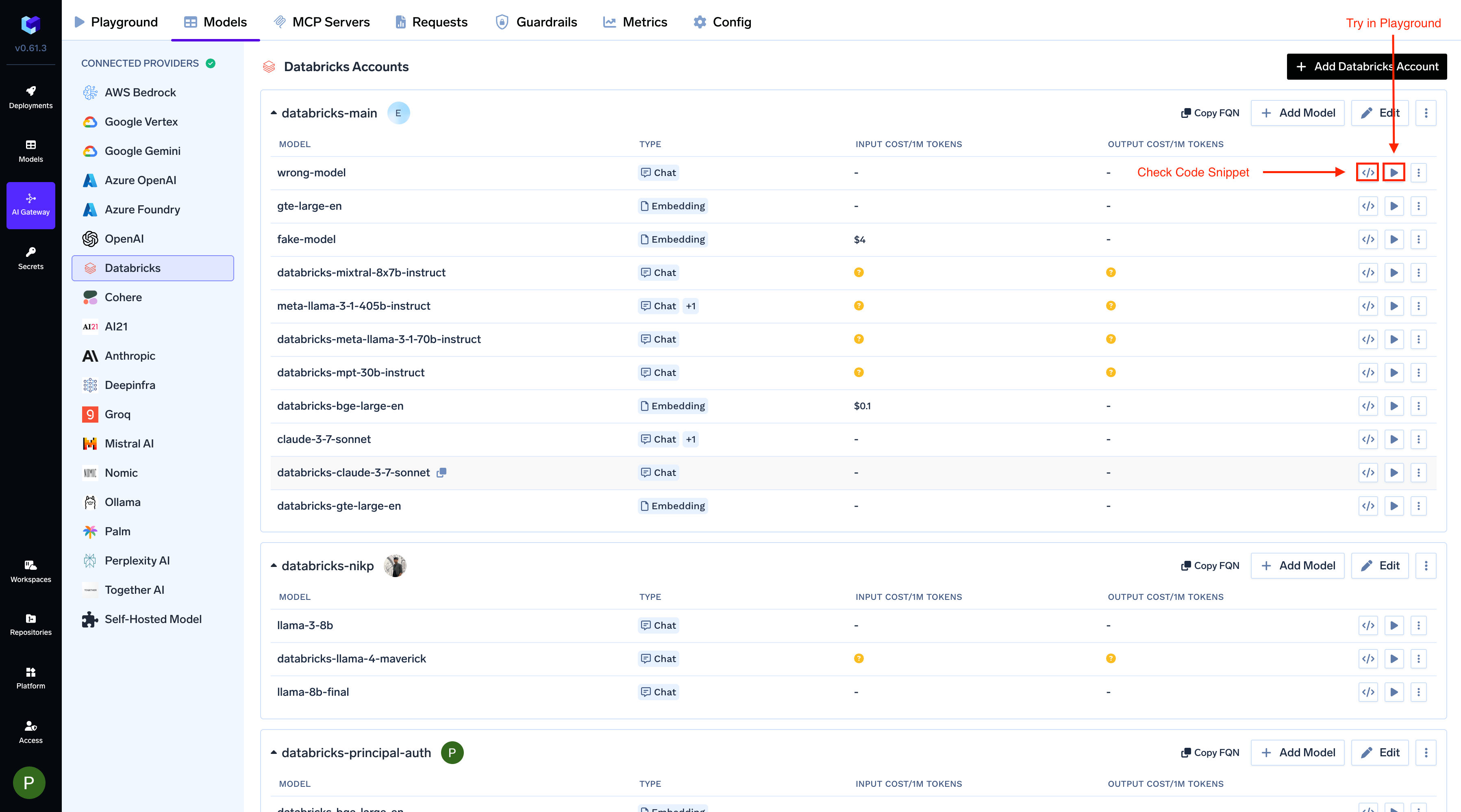Select Mistral AI provider
Viewport: 1461px width, 812px height.
point(152,443)
